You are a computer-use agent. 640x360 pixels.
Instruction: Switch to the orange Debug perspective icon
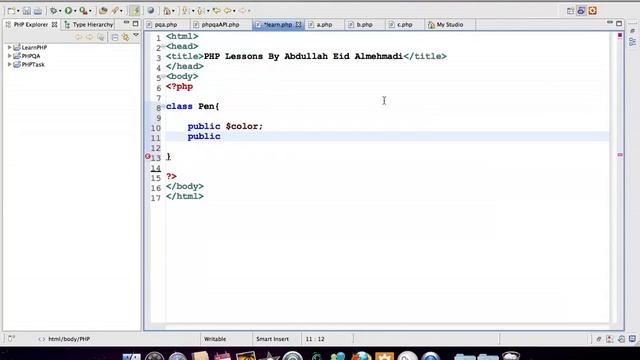tap(593, 11)
